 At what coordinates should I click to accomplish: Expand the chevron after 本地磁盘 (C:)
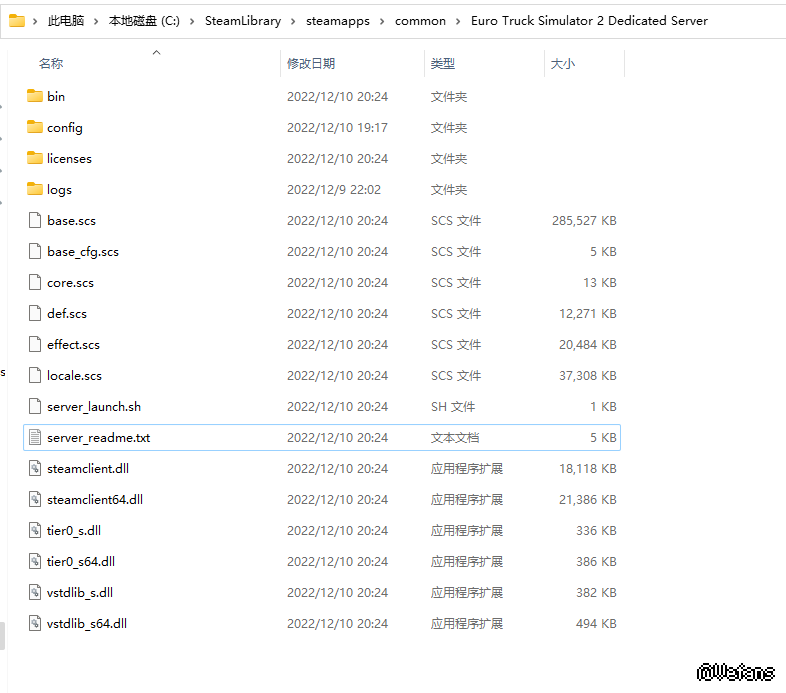192,21
